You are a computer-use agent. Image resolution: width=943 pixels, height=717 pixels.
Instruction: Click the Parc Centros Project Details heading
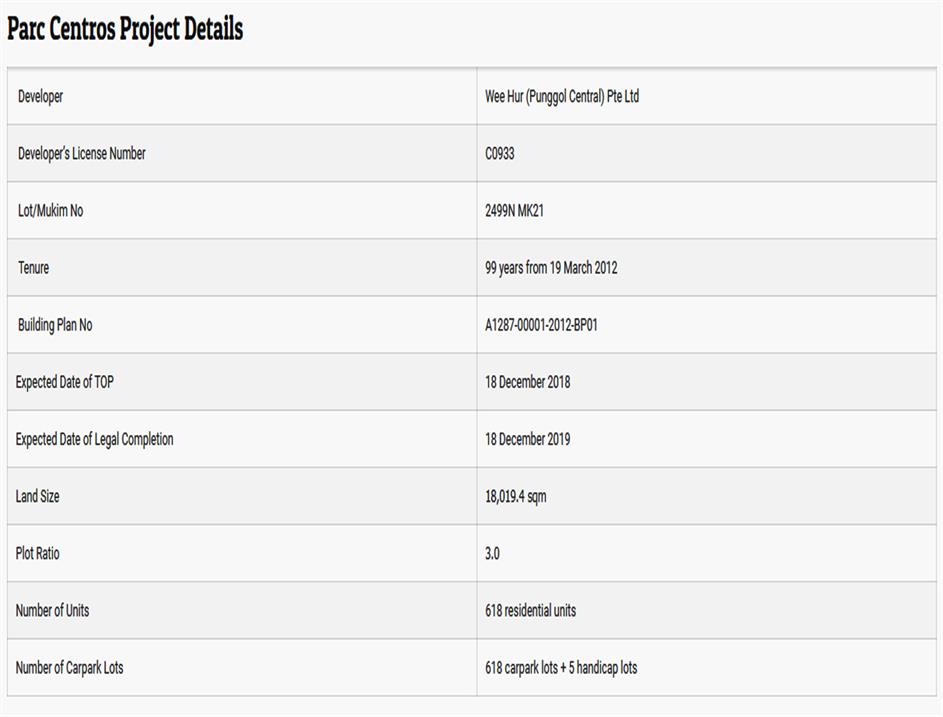125,29
